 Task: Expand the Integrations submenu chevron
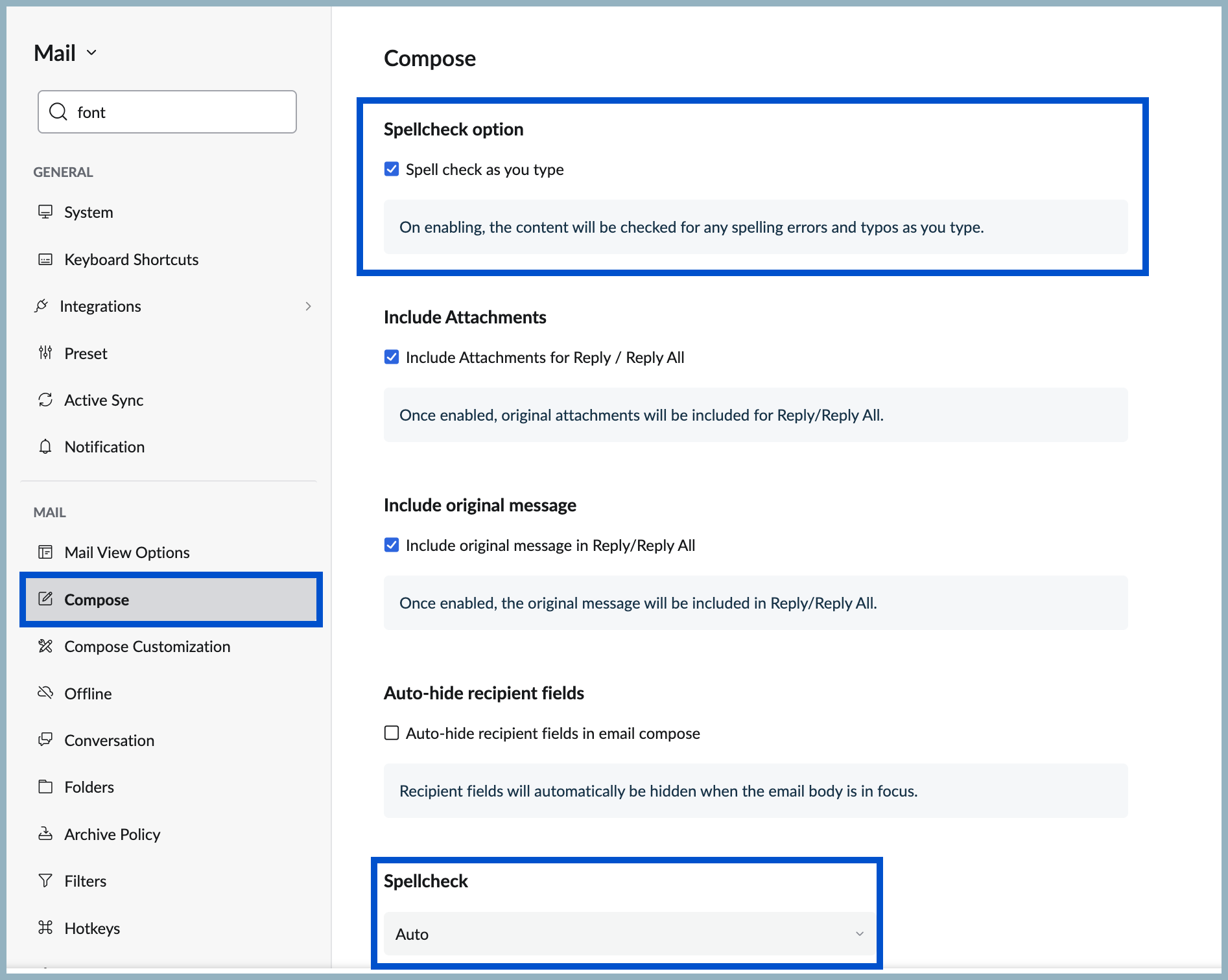pyautogui.click(x=308, y=306)
